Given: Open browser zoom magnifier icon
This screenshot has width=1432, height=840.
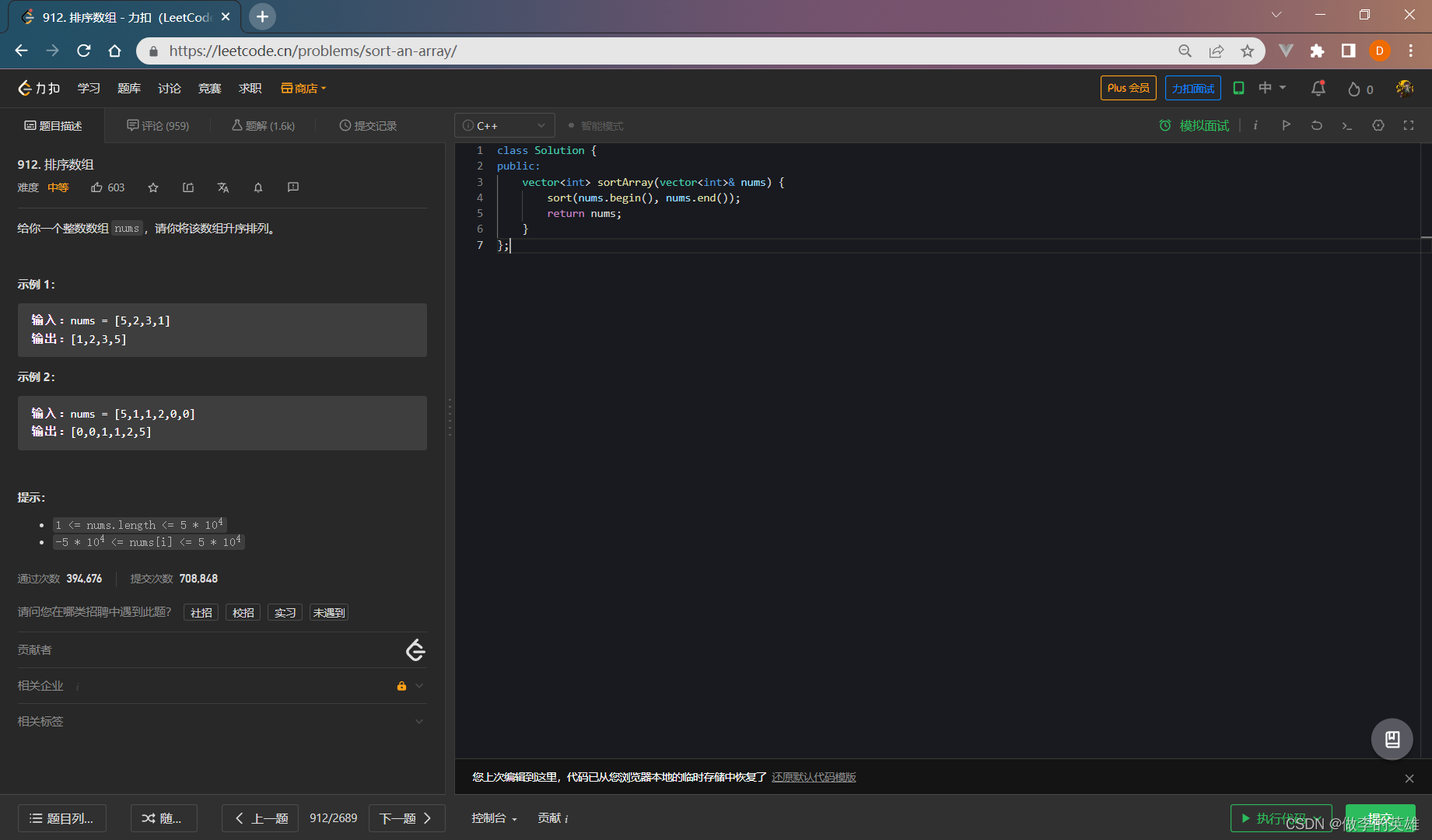Looking at the screenshot, I should [1185, 51].
